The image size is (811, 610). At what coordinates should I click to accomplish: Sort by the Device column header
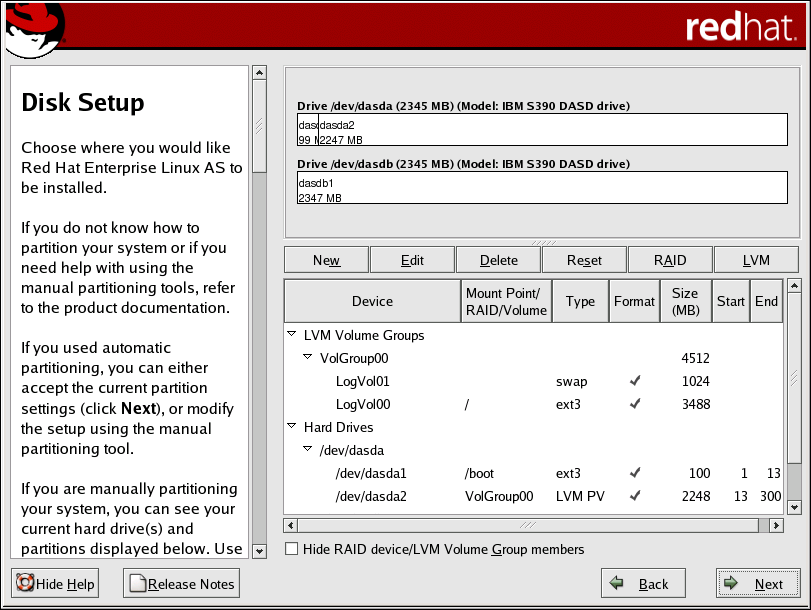pos(372,301)
